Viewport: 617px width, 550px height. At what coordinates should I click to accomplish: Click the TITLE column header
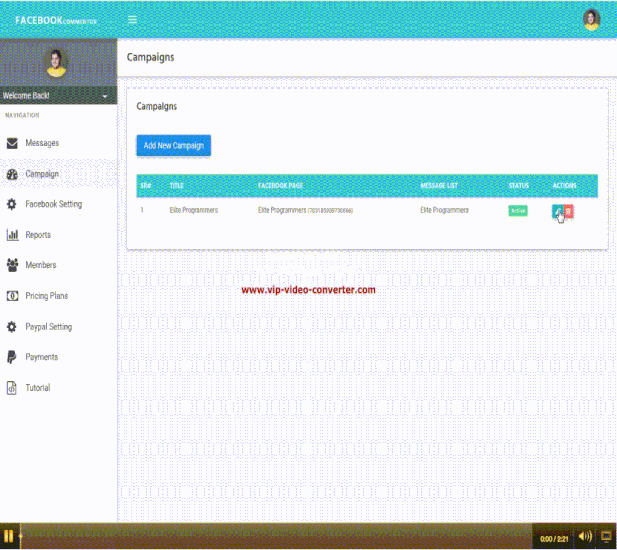coord(177,186)
